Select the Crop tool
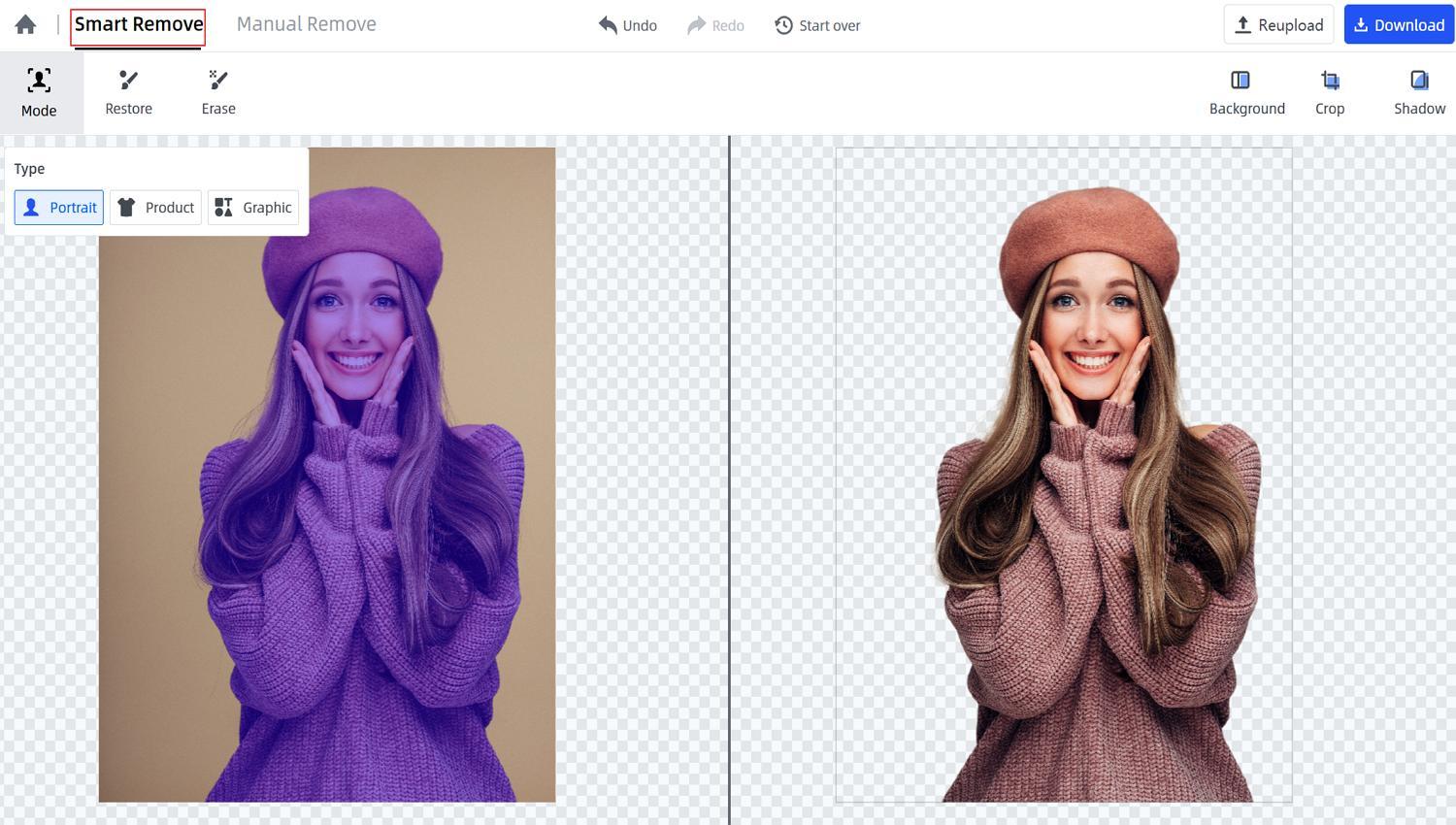Viewport: 1456px width, 825px height. tap(1329, 93)
